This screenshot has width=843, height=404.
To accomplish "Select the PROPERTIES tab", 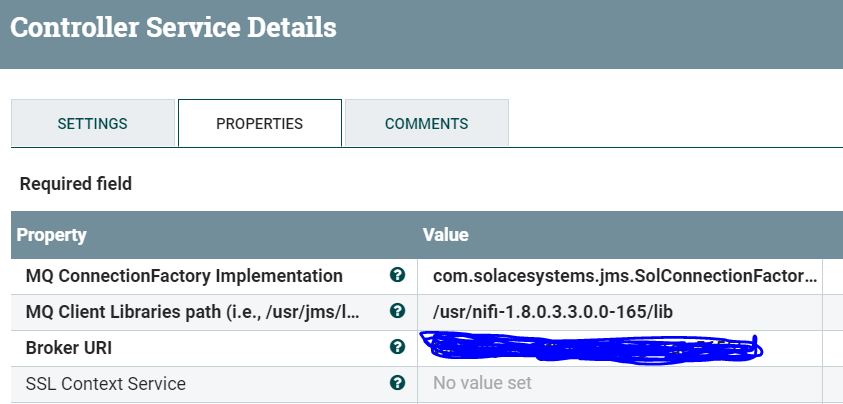I will tap(259, 124).
